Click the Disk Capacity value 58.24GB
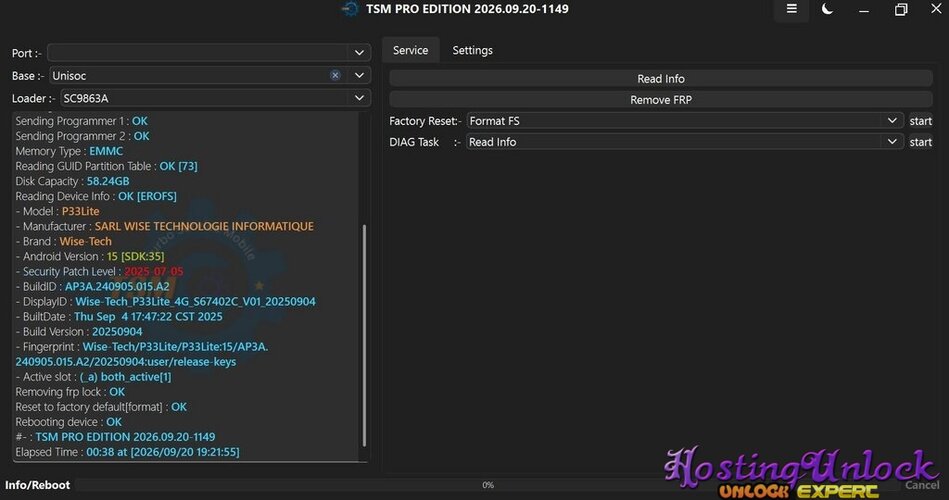Image resolution: width=949 pixels, height=500 pixels. (x=108, y=181)
